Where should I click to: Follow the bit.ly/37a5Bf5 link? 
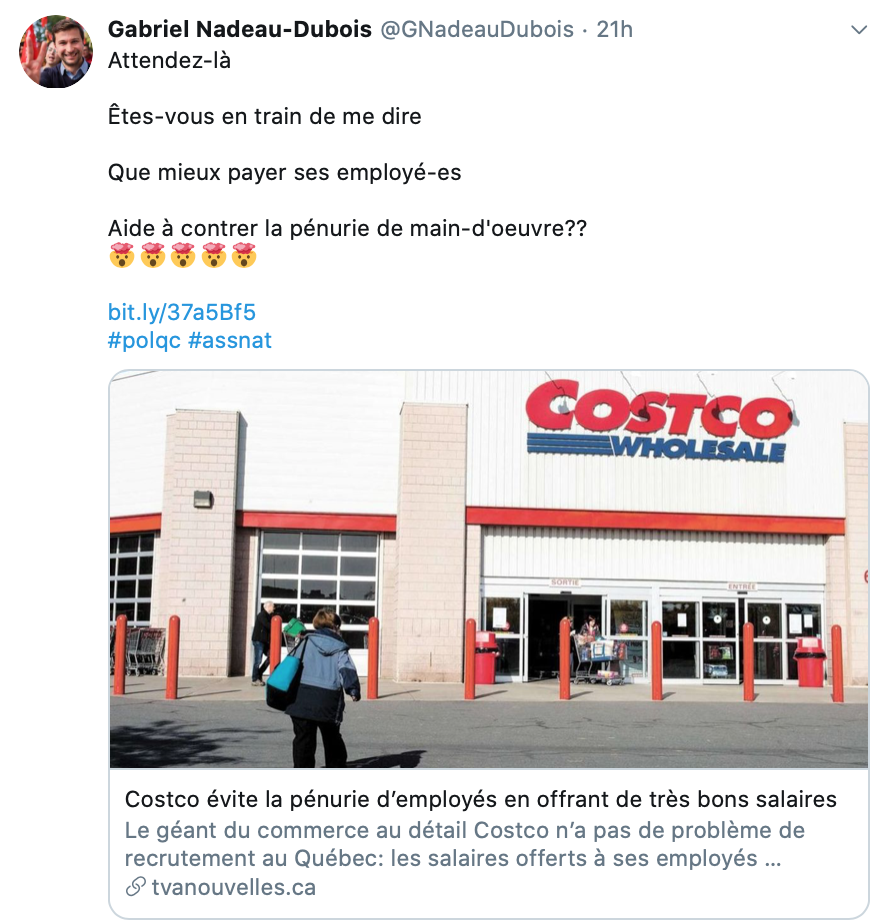[182, 312]
